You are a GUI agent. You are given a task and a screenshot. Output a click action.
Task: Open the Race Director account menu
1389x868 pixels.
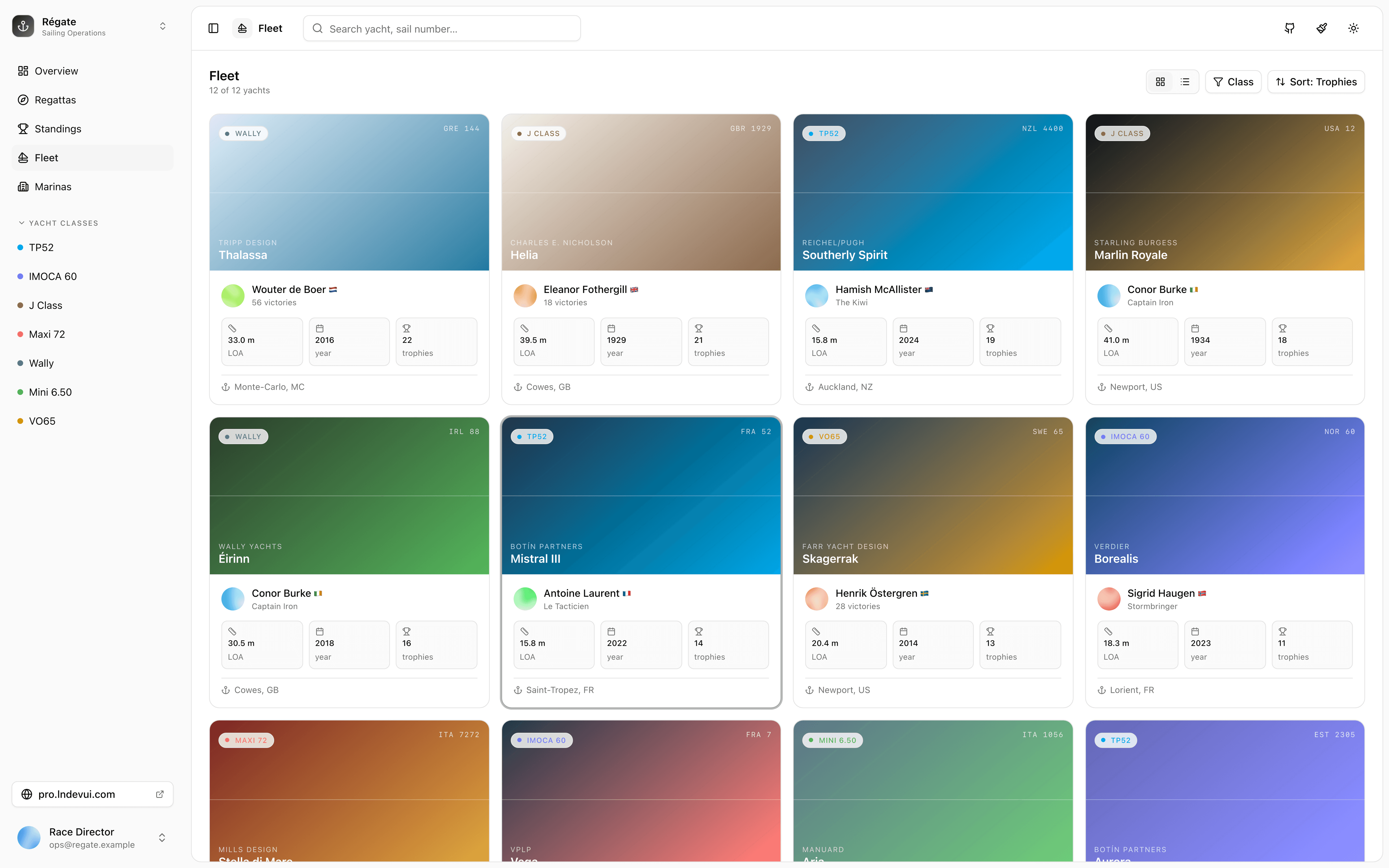point(92,838)
